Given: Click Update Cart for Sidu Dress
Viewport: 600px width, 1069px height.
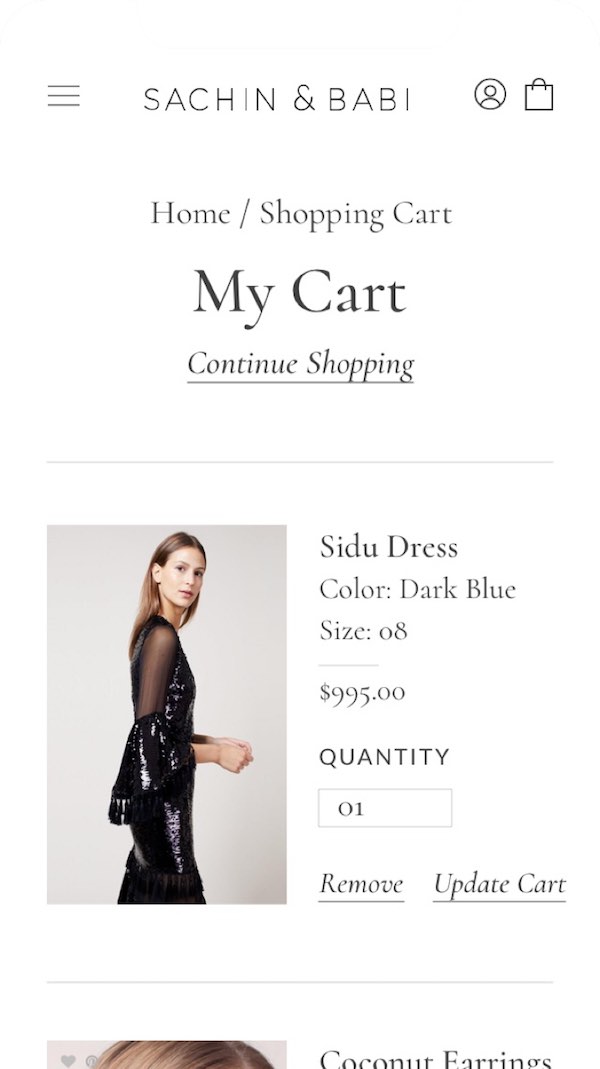Looking at the screenshot, I should pyautogui.click(x=499, y=884).
